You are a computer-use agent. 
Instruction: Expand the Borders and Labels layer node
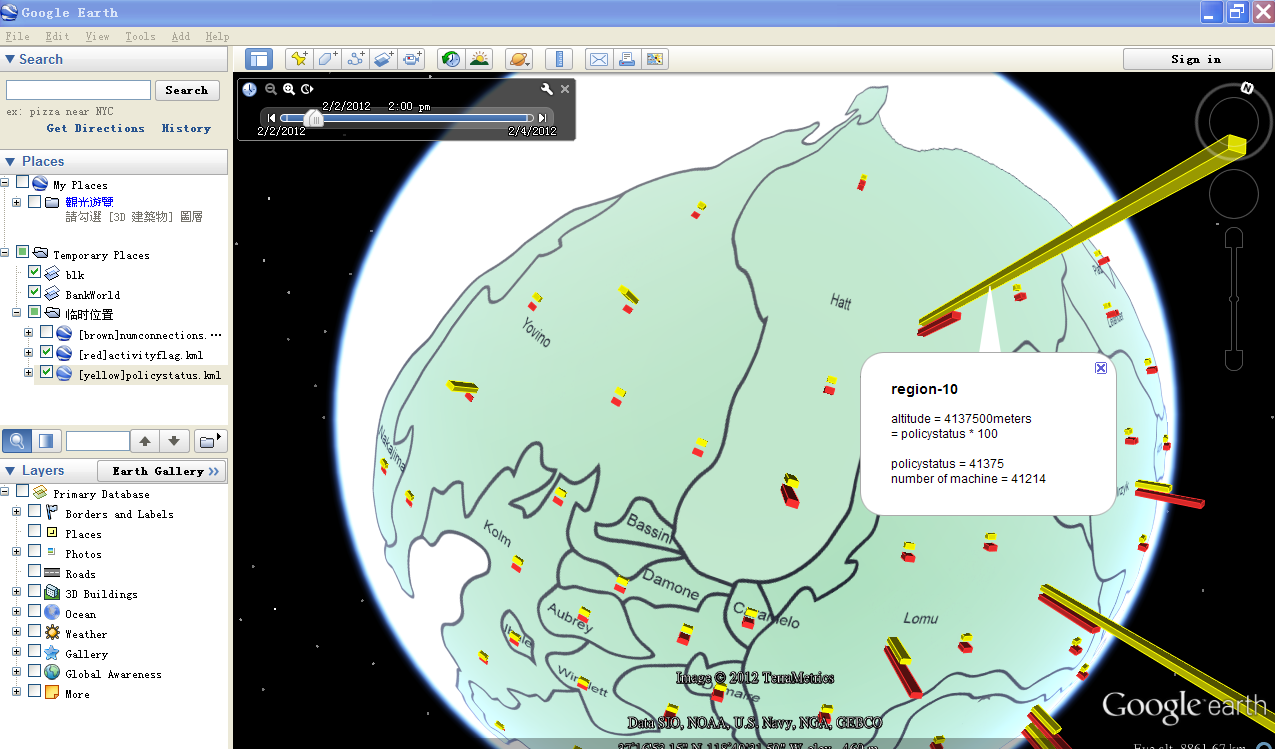pos(17,512)
